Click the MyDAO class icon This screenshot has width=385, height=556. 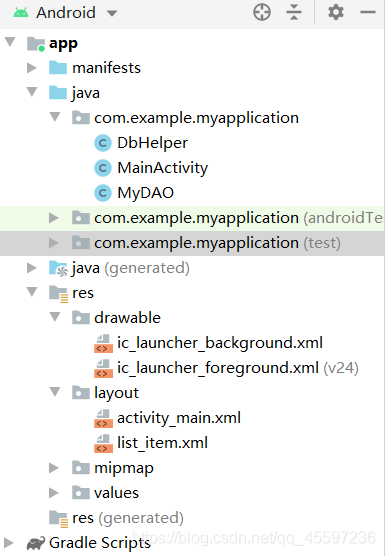click(103, 193)
